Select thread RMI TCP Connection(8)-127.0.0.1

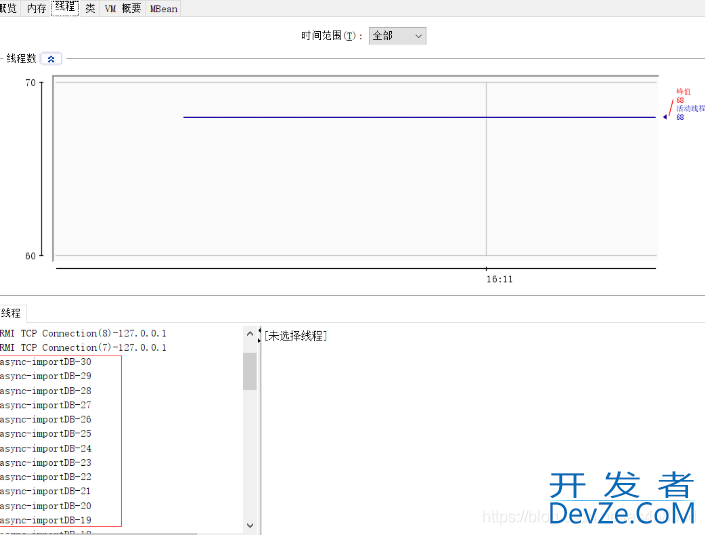83,334
